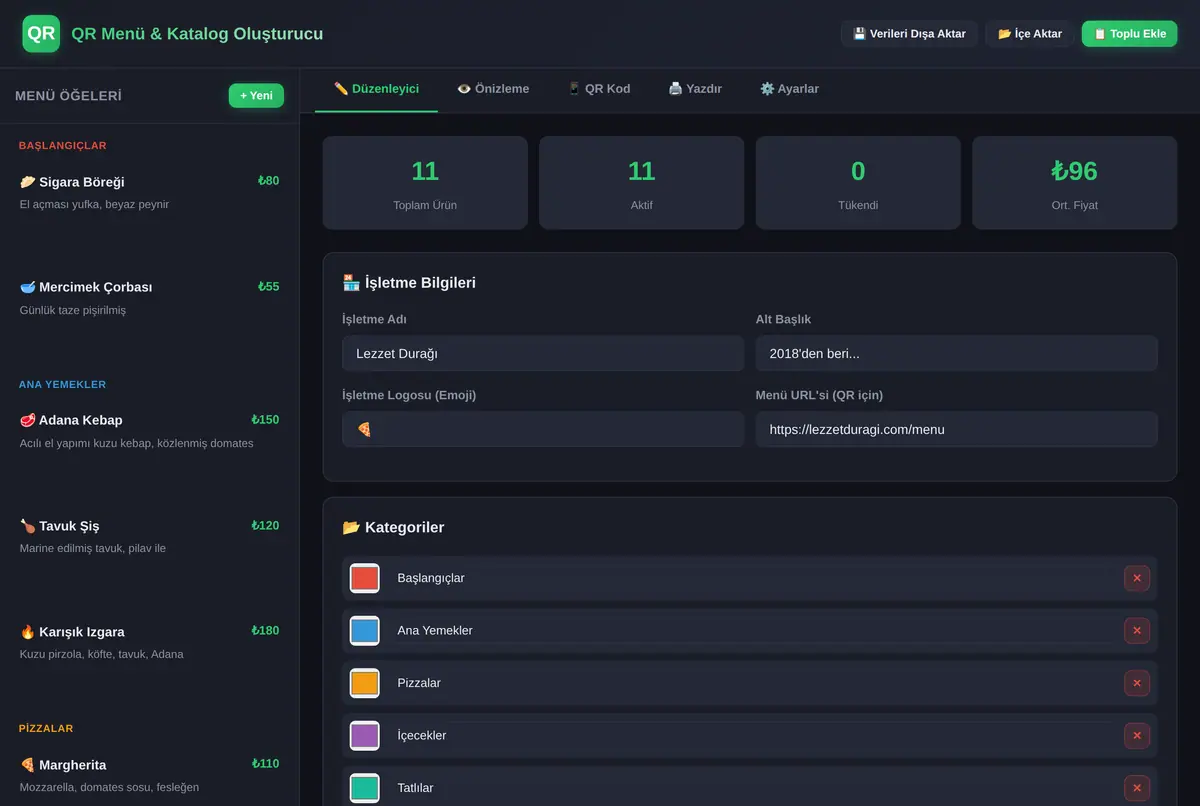The width and height of the screenshot is (1200, 806).
Task: Open the purple İçecekler color swatch
Action: (365, 736)
